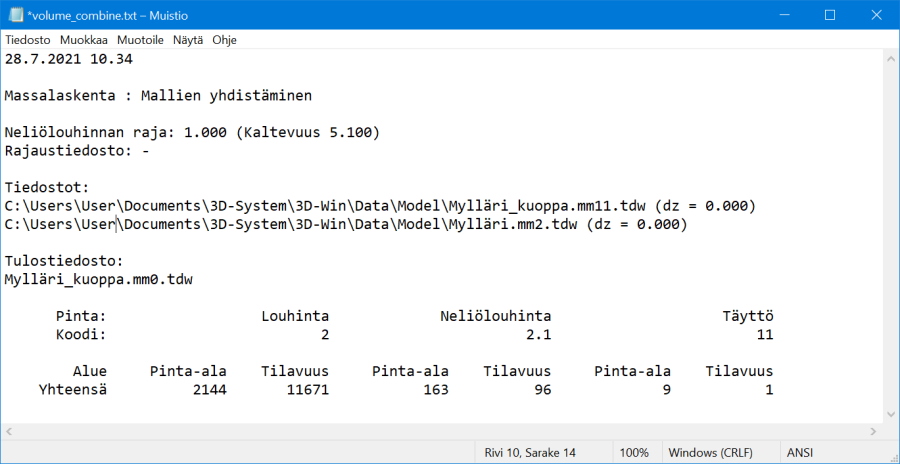
Task: Click the Windows (CRLF) status bar field
Action: 712,452
